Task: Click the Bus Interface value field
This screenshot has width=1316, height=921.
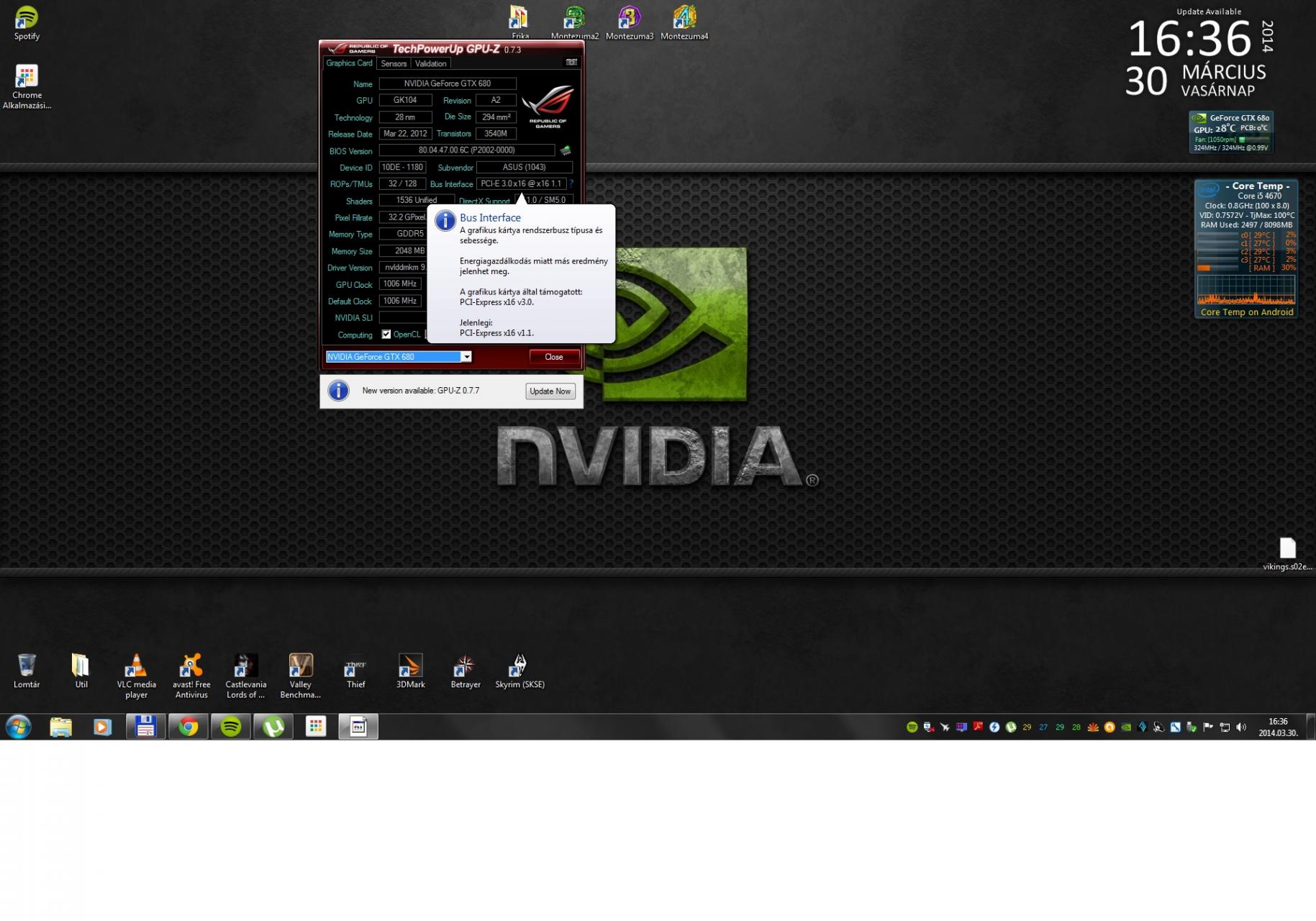Action: pyautogui.click(x=521, y=183)
